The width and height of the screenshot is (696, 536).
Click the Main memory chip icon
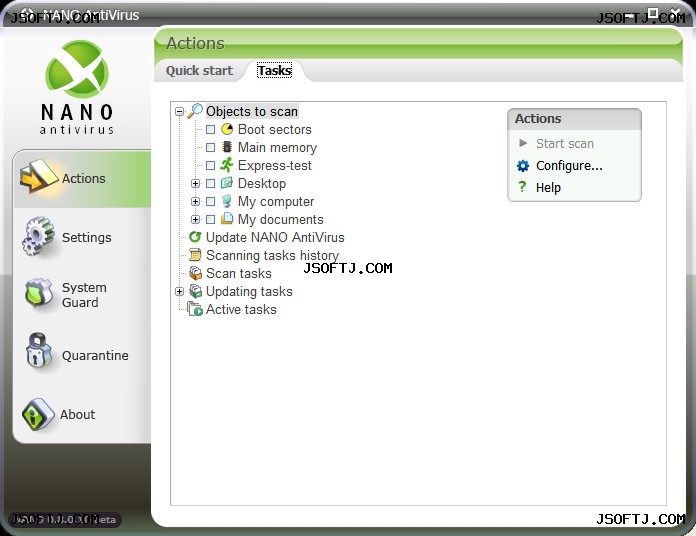(227, 147)
